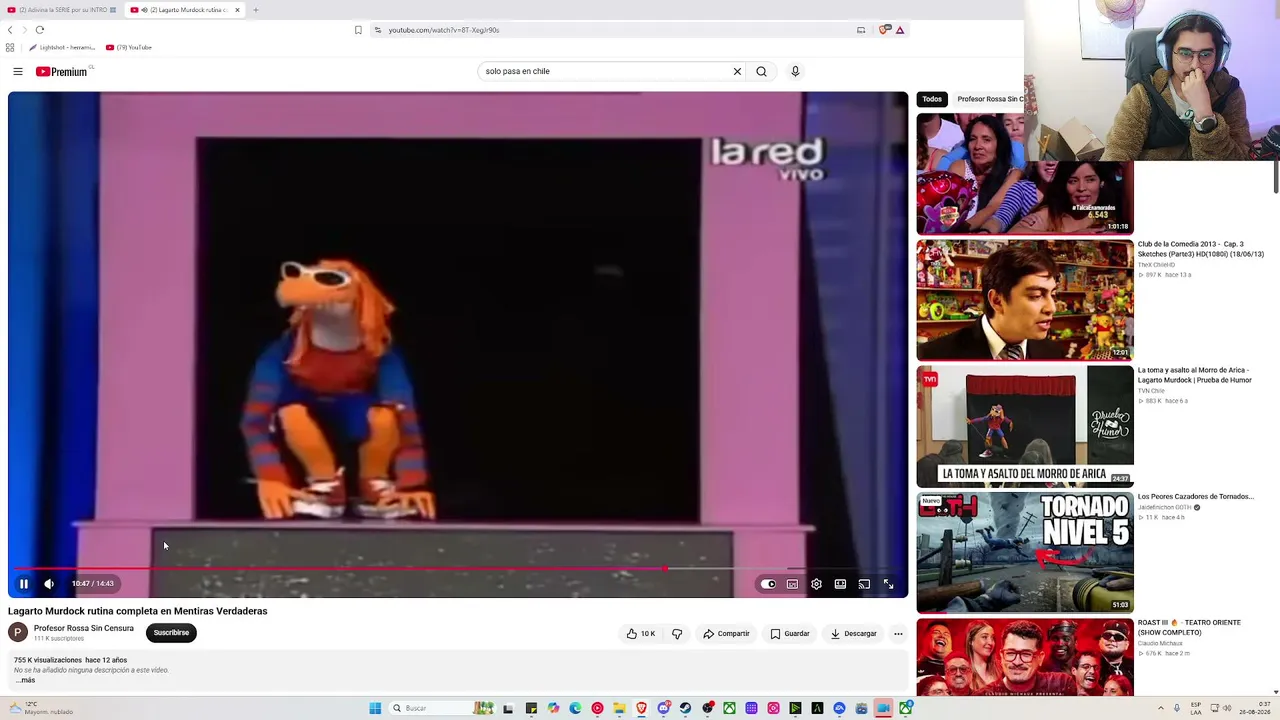
Task: Cast the video to a device
Action: click(x=864, y=584)
